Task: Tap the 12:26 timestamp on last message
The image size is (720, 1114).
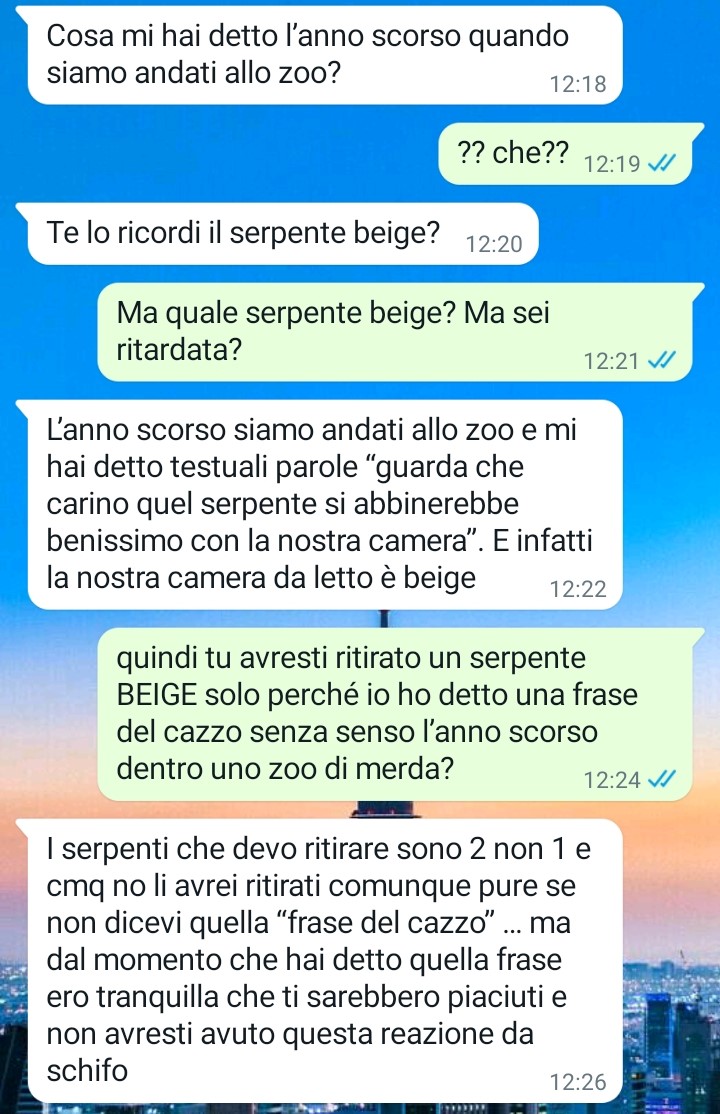Action: [578, 1082]
